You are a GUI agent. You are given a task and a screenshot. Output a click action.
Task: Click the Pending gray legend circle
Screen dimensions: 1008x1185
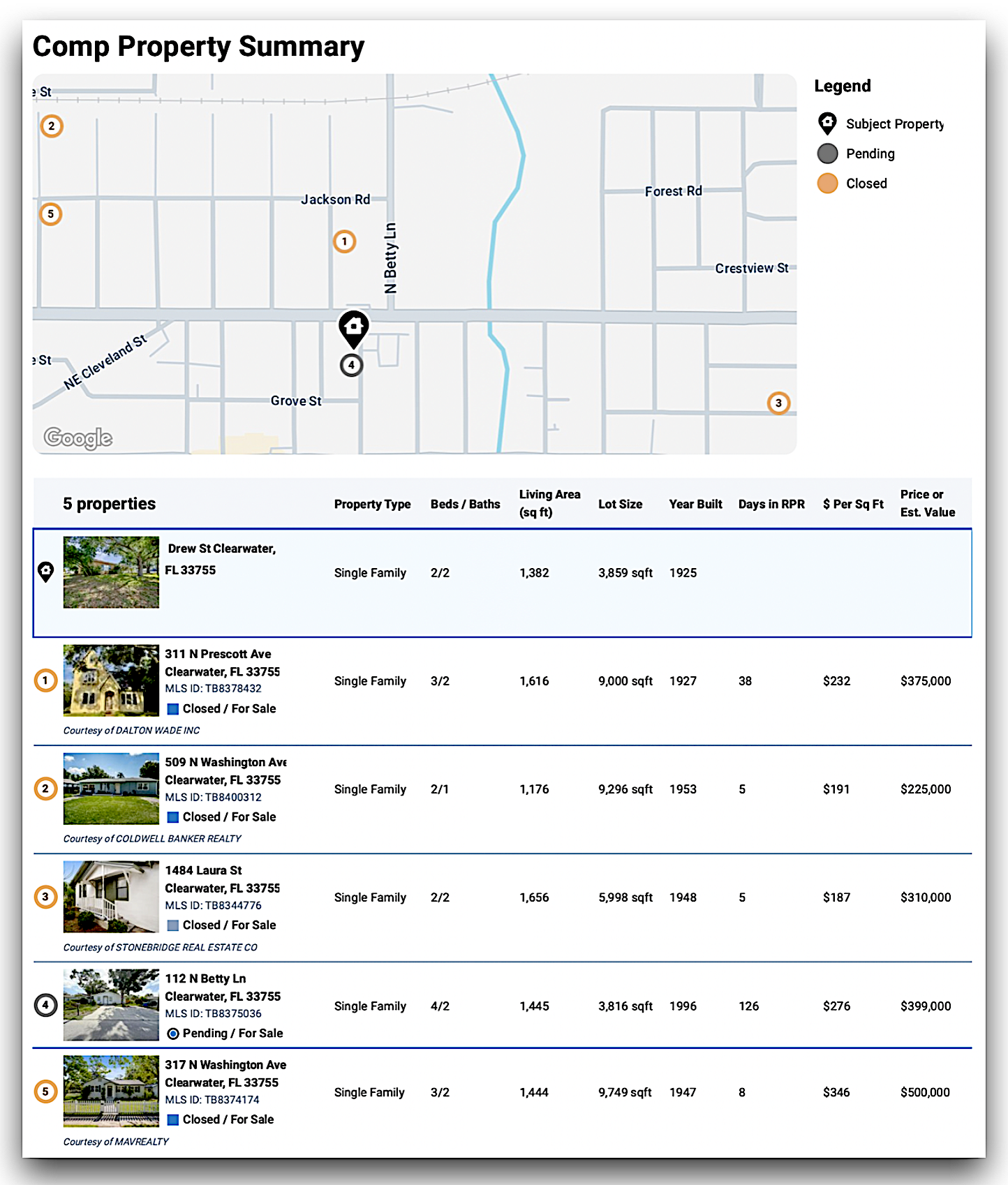pos(827,154)
